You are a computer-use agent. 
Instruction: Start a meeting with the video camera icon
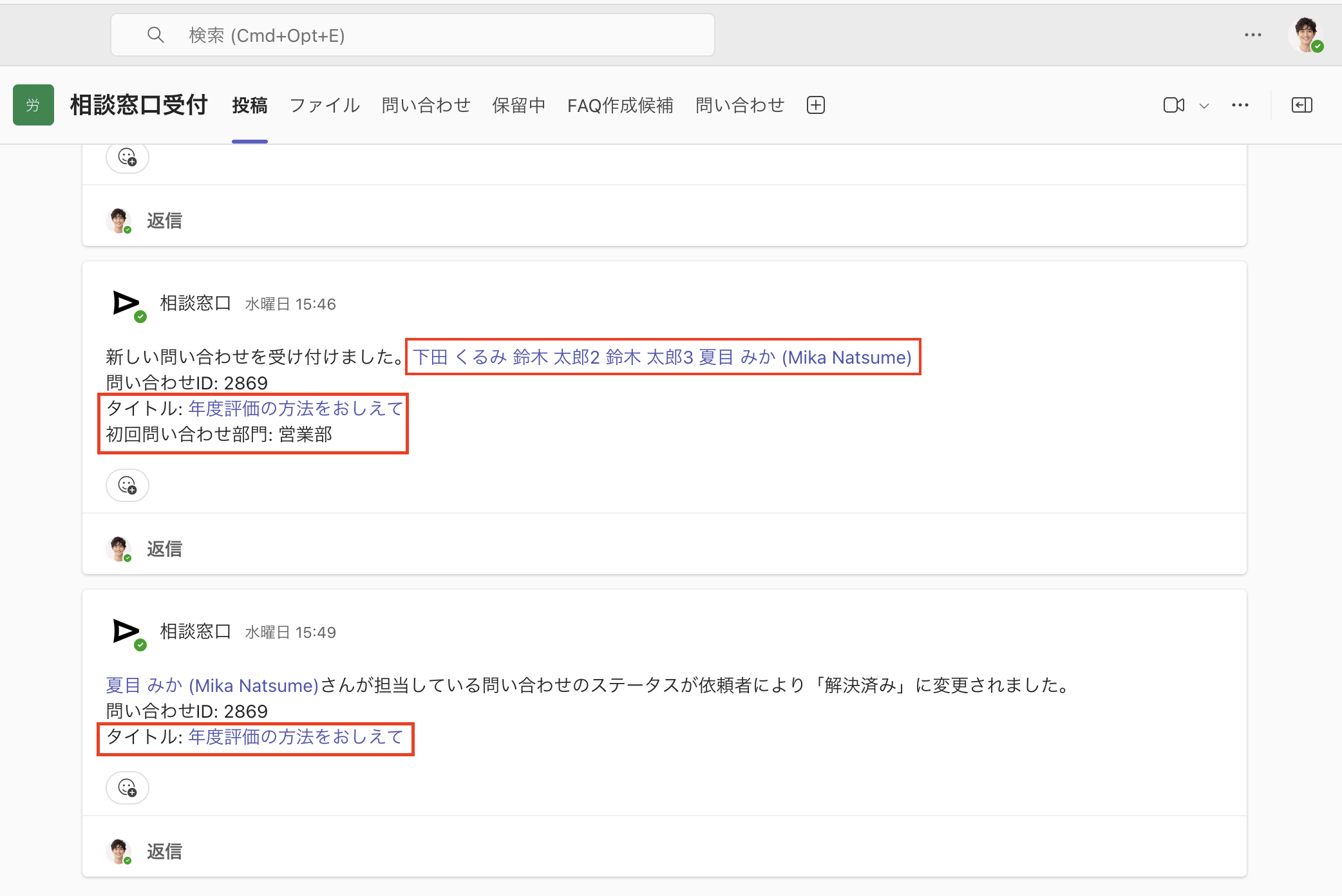1174,105
